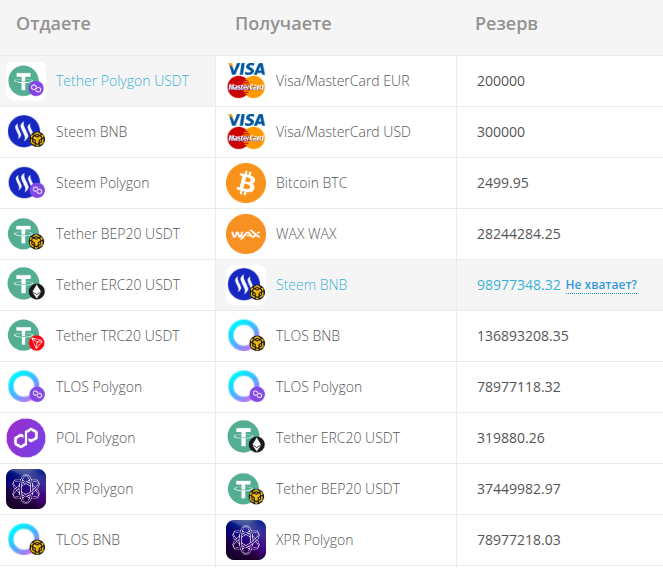This screenshot has height=568, width=663.
Task: Choose Steem BNB in the Получаете column
Action: click(311, 285)
